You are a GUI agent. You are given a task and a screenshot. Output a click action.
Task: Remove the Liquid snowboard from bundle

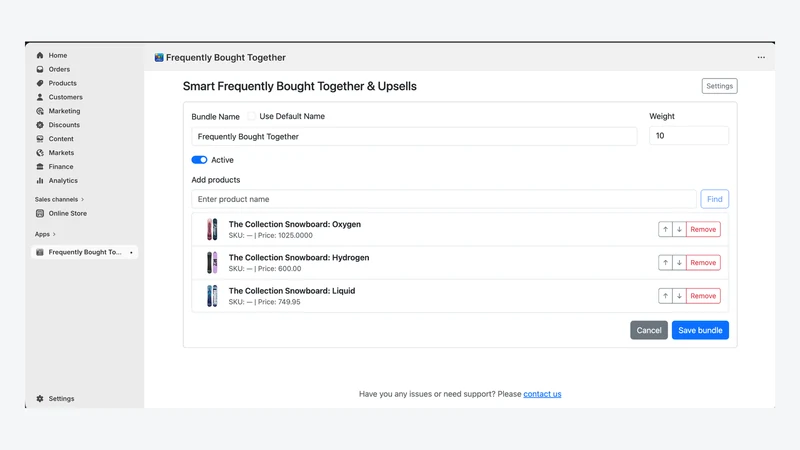703,296
